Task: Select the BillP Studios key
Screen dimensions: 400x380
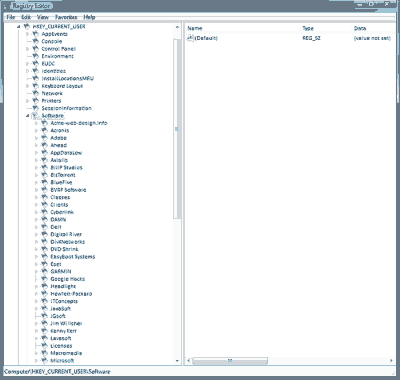Action: 66,167
